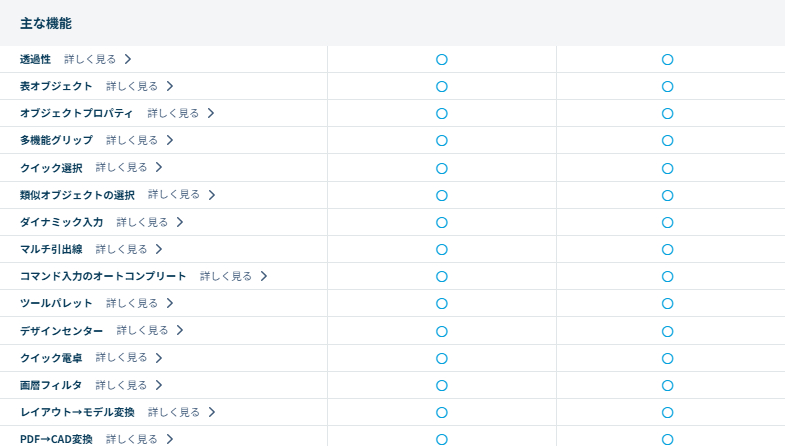Click the 主な機能 section header
This screenshot has width=785, height=446.
tap(46, 23)
